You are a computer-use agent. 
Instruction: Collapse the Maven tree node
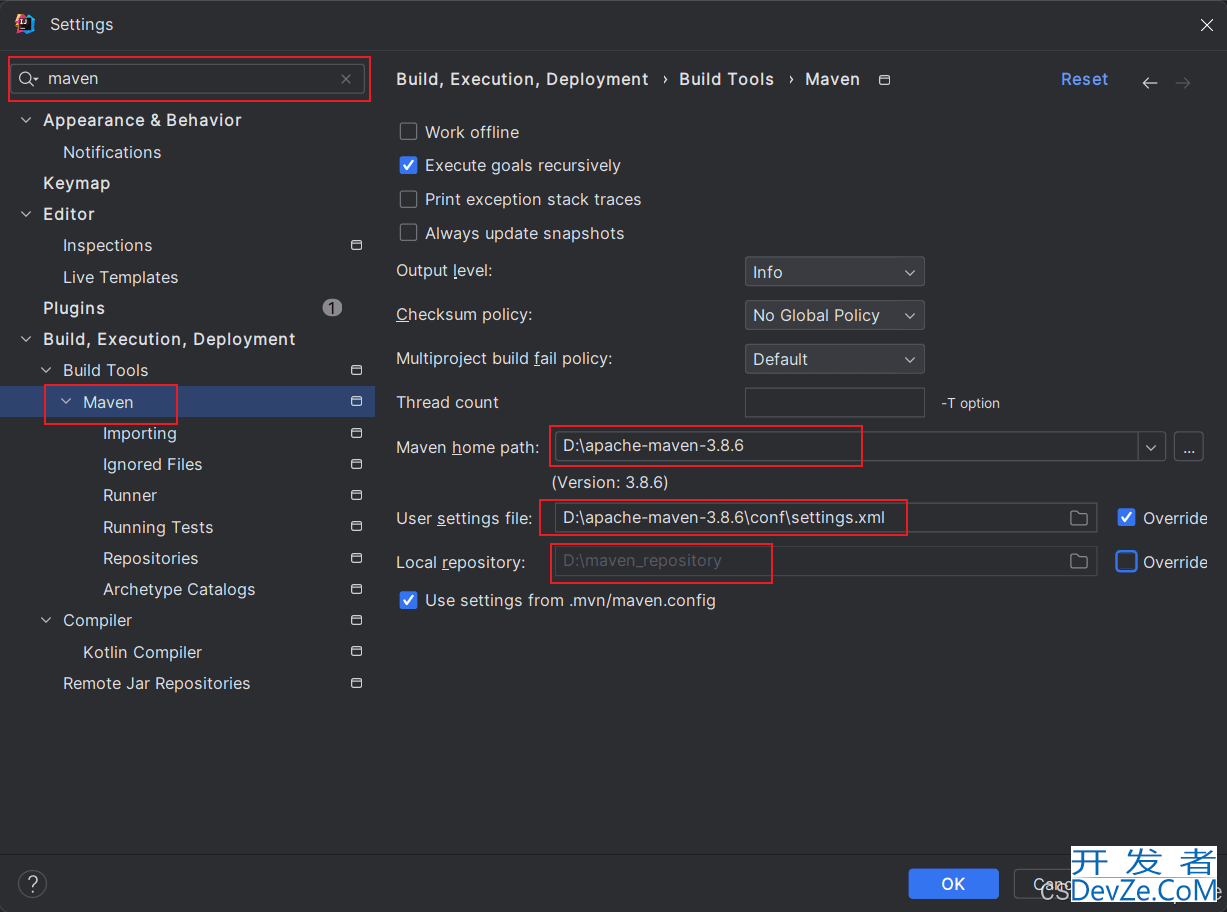click(67, 402)
